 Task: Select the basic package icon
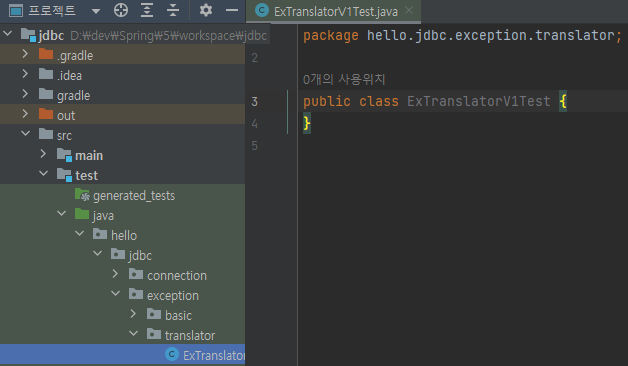154,315
